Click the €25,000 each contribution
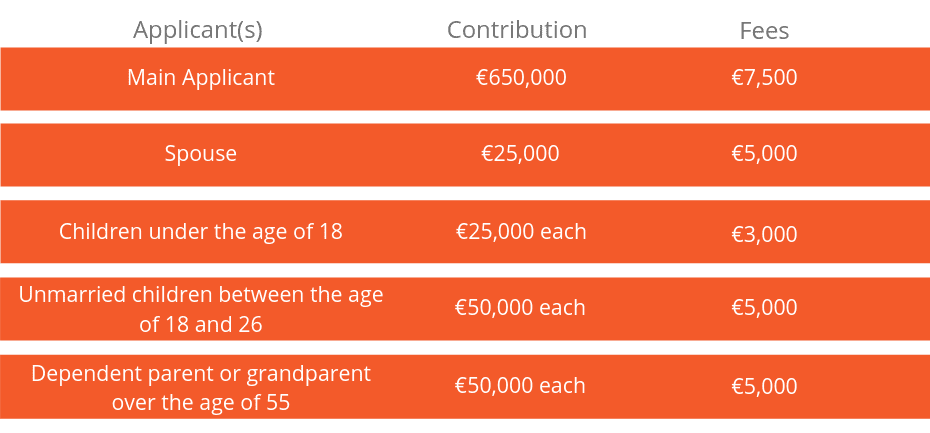This screenshot has width=930, height=433. point(521,231)
